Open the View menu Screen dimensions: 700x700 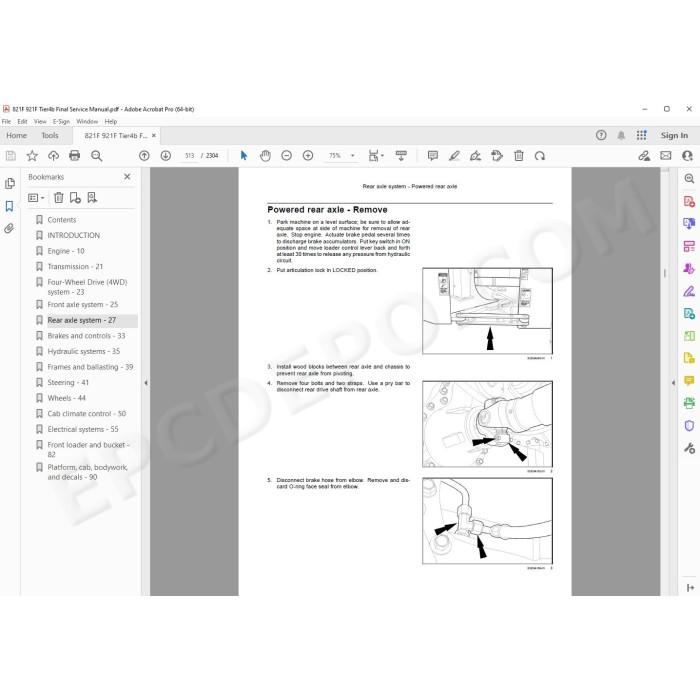[40, 121]
